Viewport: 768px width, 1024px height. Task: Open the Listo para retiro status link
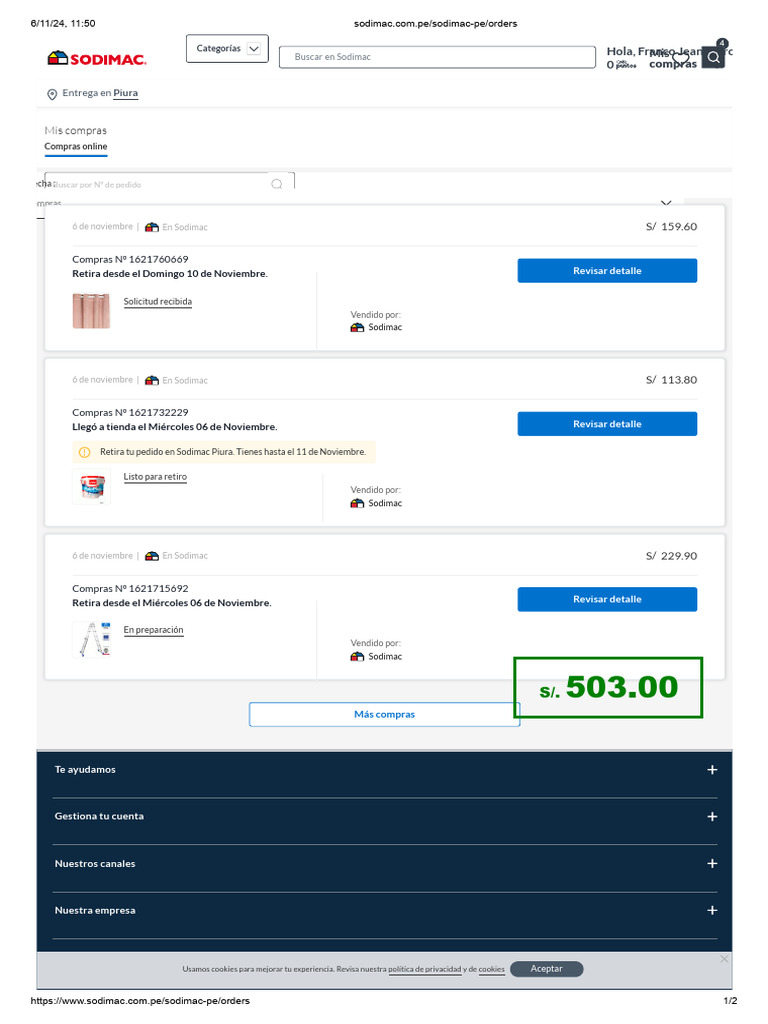tap(155, 477)
